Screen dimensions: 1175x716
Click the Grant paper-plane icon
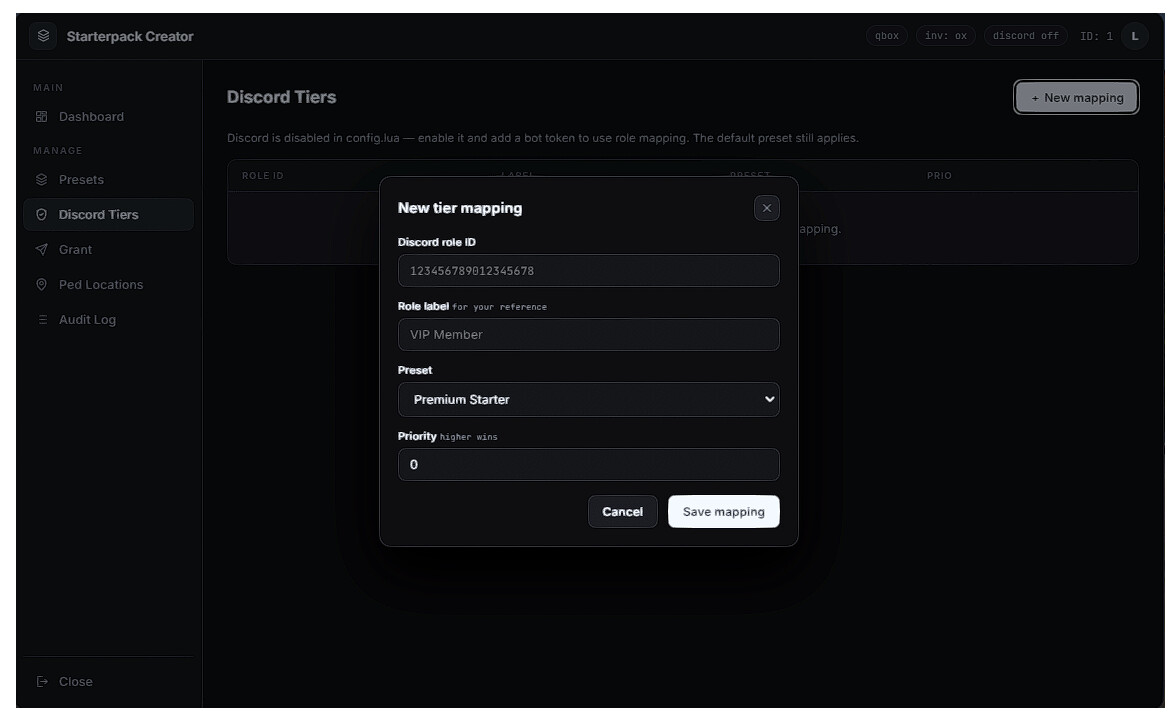point(42,250)
